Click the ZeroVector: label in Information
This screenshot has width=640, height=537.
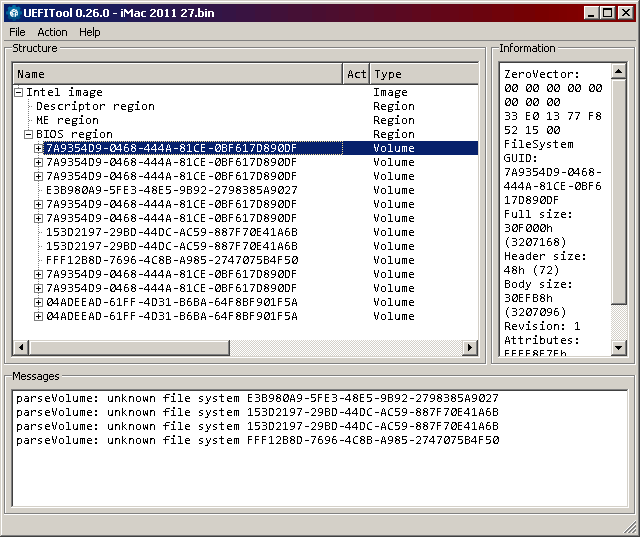pyautogui.click(x=542, y=74)
